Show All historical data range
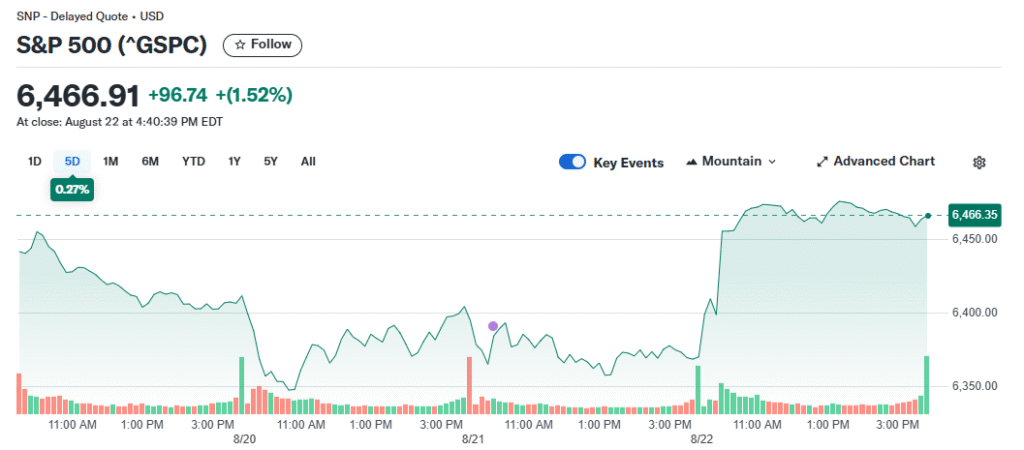1024x450 pixels. (x=308, y=161)
